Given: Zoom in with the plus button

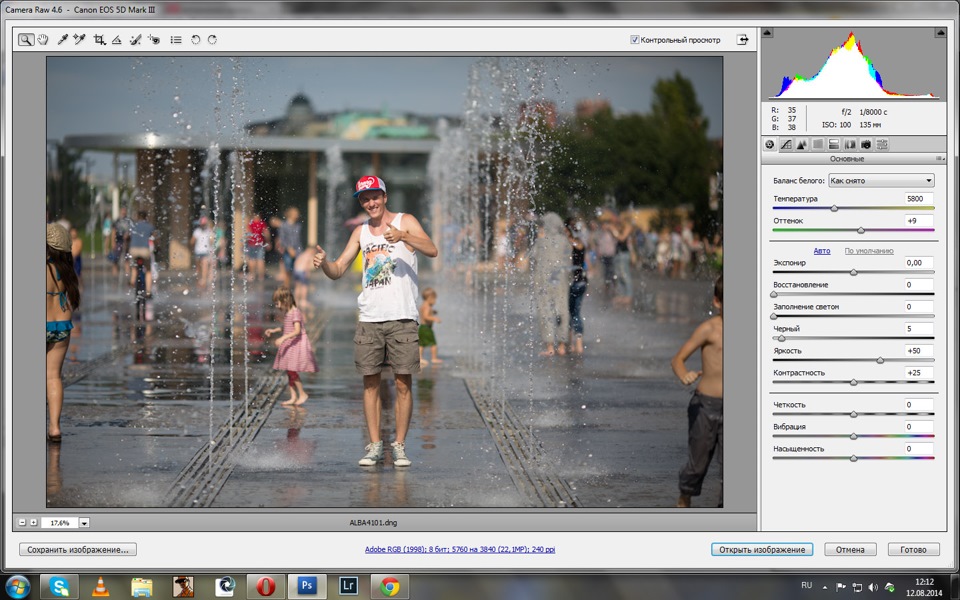Looking at the screenshot, I should (x=34, y=522).
